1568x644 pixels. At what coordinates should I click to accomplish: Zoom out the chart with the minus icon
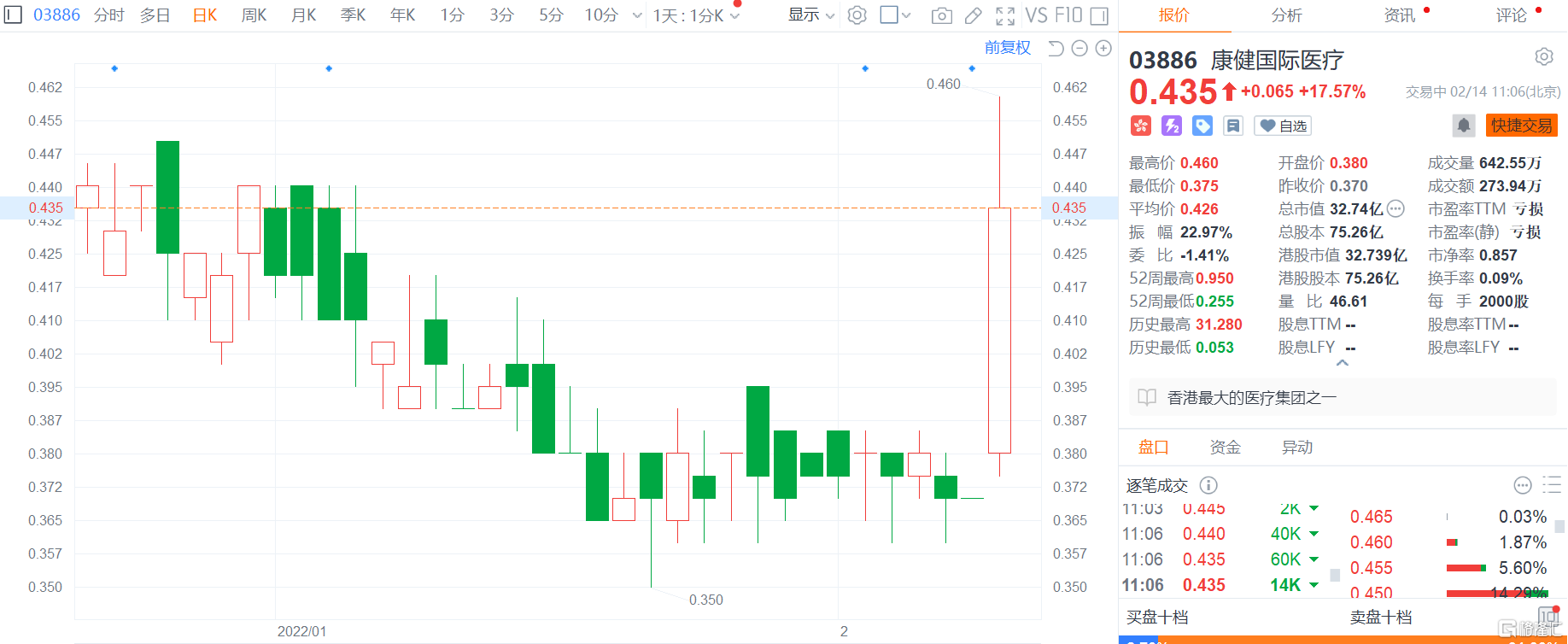(x=1079, y=49)
